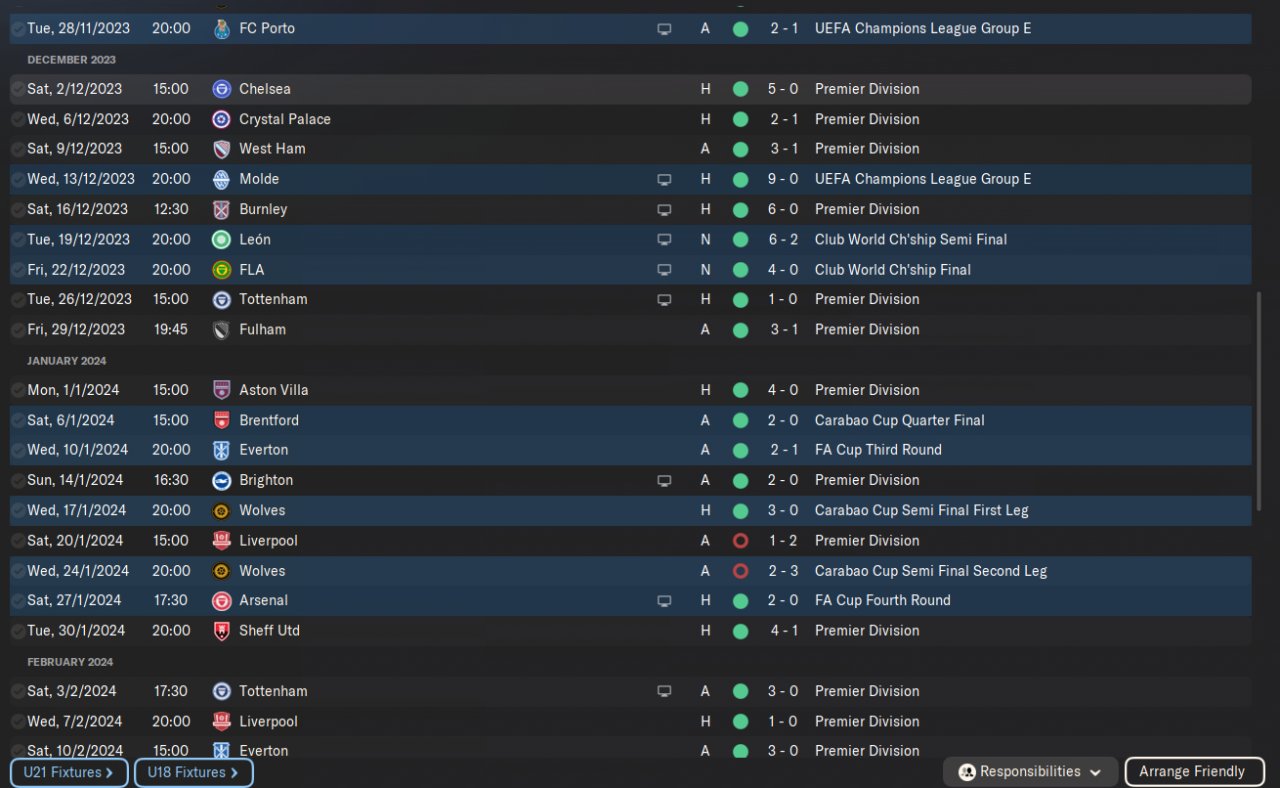The height and width of the screenshot is (788, 1280).
Task: Toggle the checkmark beside Mon, 1/1/2024 fixture
Action: pos(18,390)
